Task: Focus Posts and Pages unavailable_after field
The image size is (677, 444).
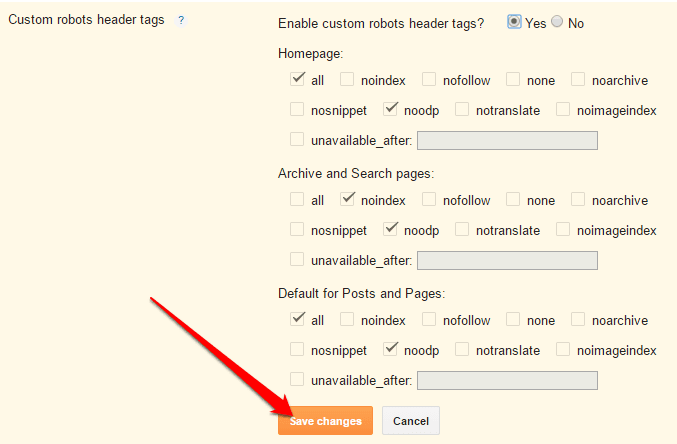Action: point(507,381)
